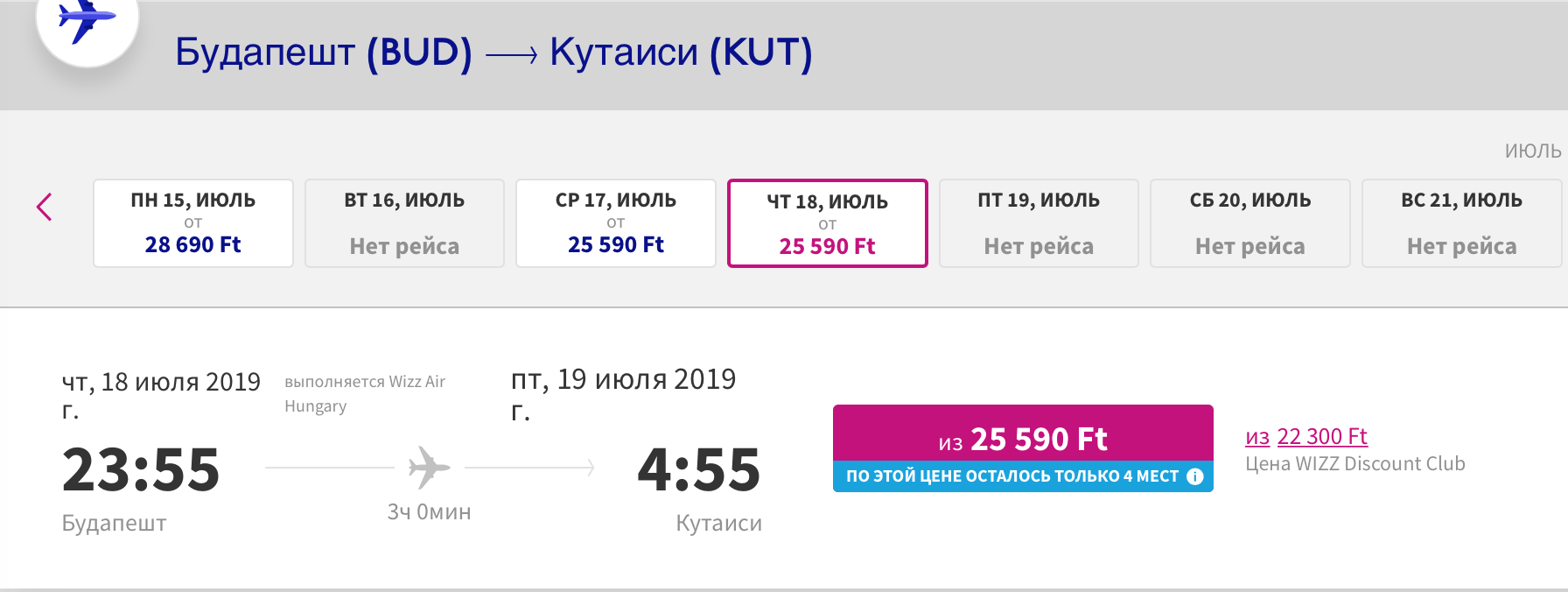Select the highlighted ЧТ 18, ИЮЛЬ tab

(x=827, y=223)
